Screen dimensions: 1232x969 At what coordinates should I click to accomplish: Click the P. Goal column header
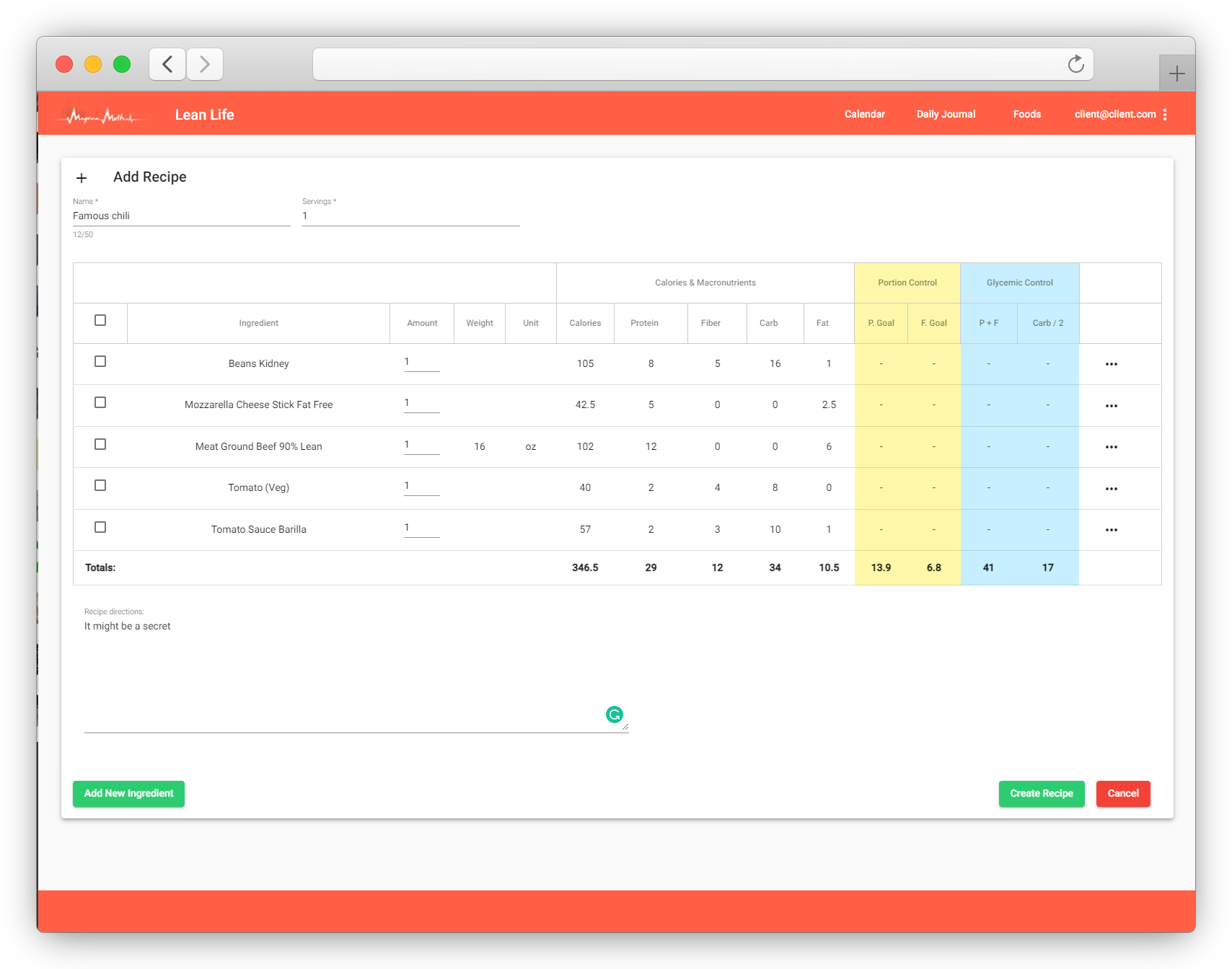881,323
